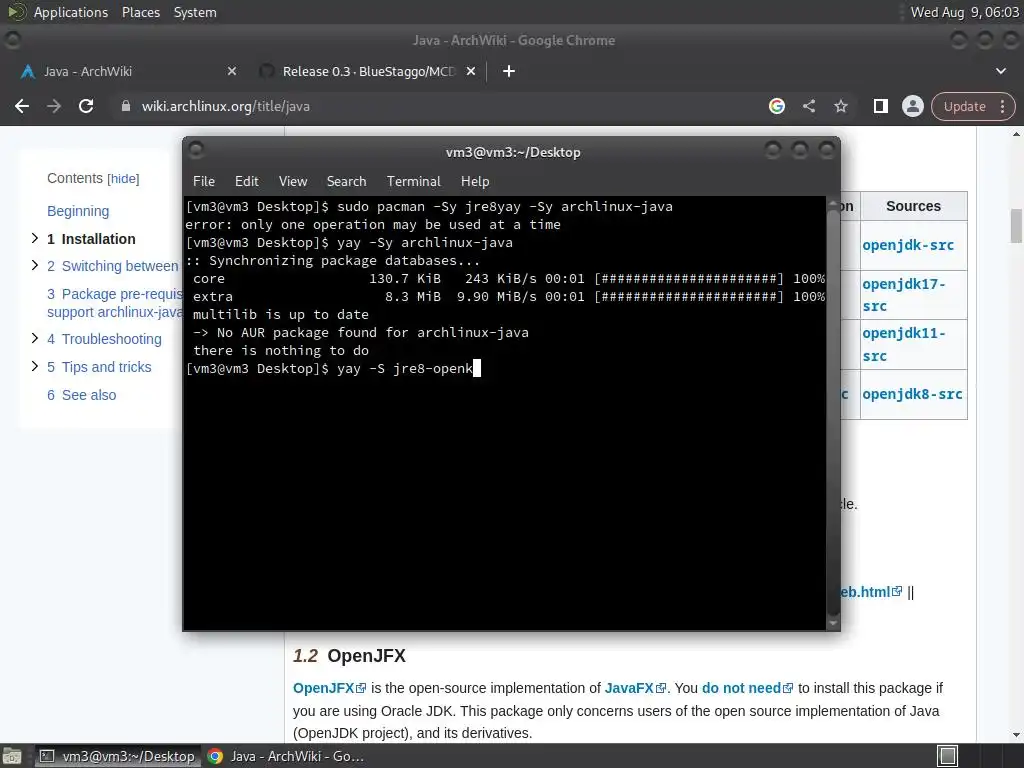Go to 5 Tips and tricks
This screenshot has height=768, width=1024.
[99, 367]
